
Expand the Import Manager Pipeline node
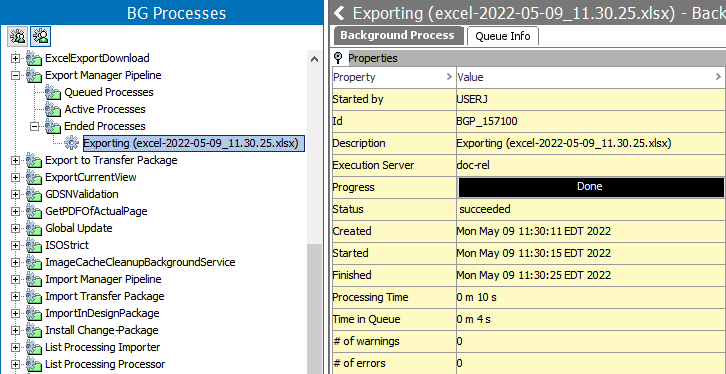coord(15,279)
